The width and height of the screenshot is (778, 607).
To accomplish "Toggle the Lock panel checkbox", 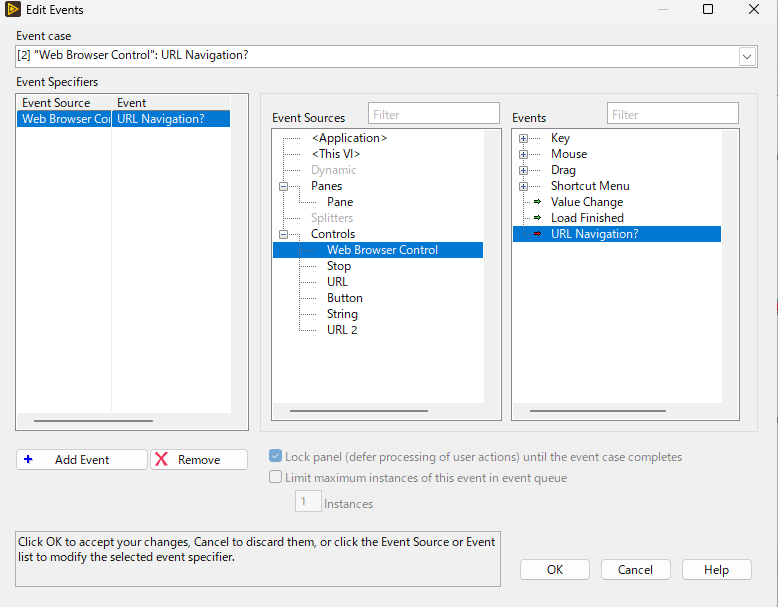I will 275,456.
